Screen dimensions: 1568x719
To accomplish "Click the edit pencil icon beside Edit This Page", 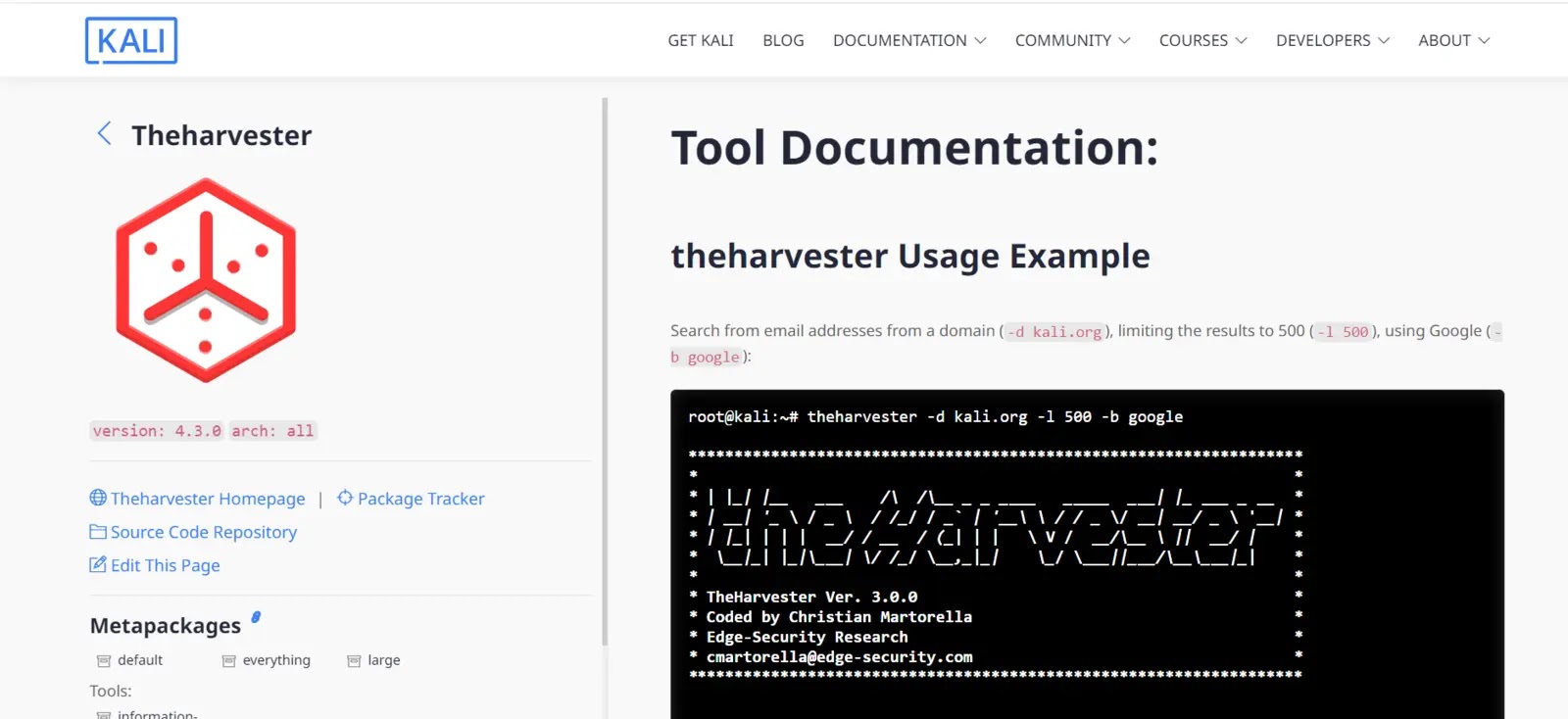I will pyautogui.click(x=98, y=564).
